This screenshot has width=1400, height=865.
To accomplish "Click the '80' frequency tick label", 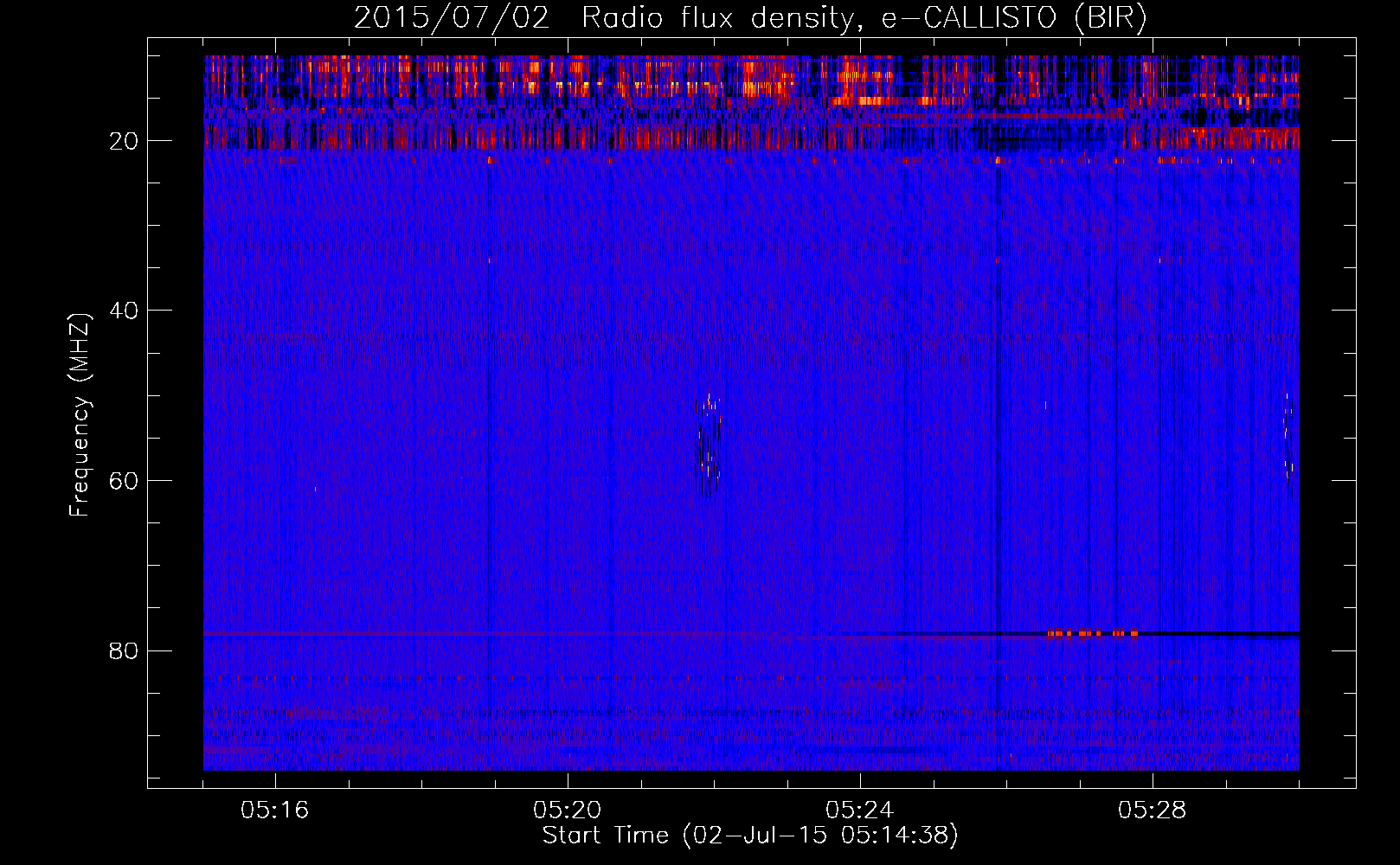I will click(125, 650).
